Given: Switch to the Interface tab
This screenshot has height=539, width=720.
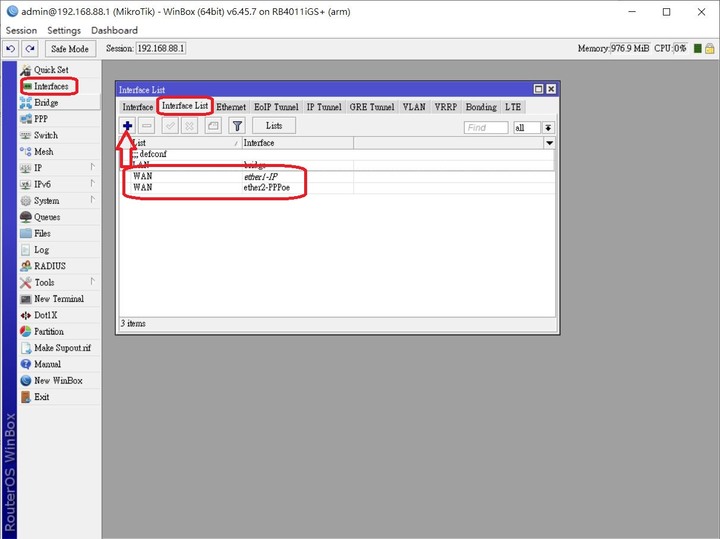Looking at the screenshot, I should pos(138,107).
